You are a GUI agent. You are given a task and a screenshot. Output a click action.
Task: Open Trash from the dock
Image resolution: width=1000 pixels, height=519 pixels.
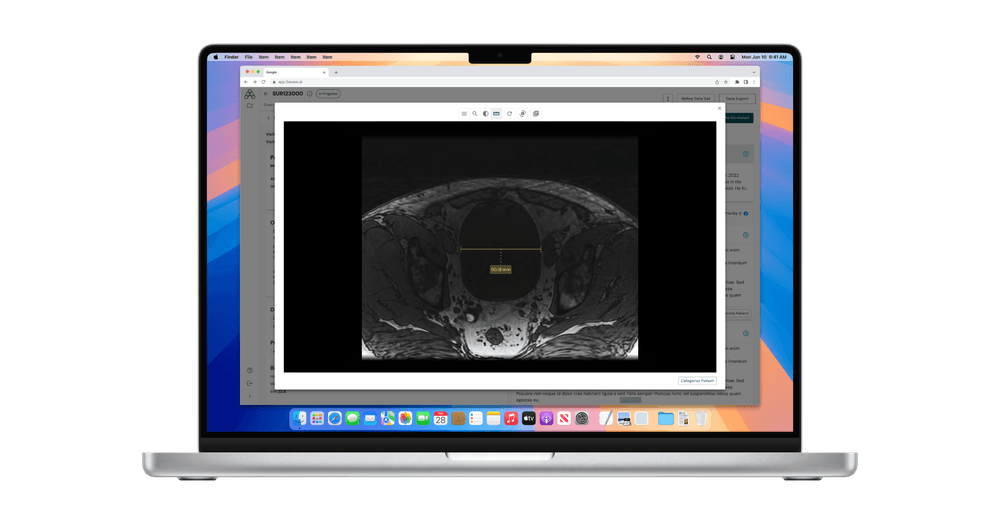[701, 418]
